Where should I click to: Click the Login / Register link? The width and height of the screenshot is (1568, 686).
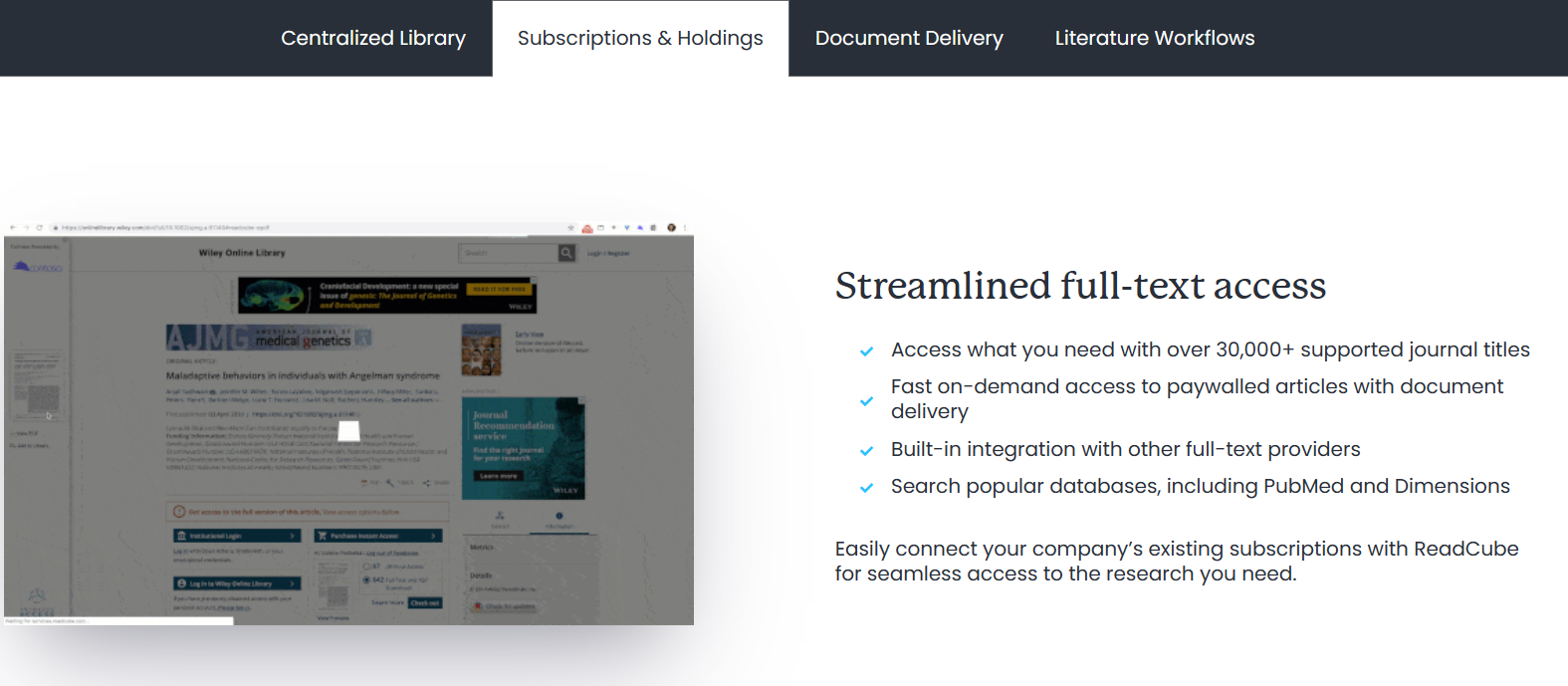(x=608, y=253)
